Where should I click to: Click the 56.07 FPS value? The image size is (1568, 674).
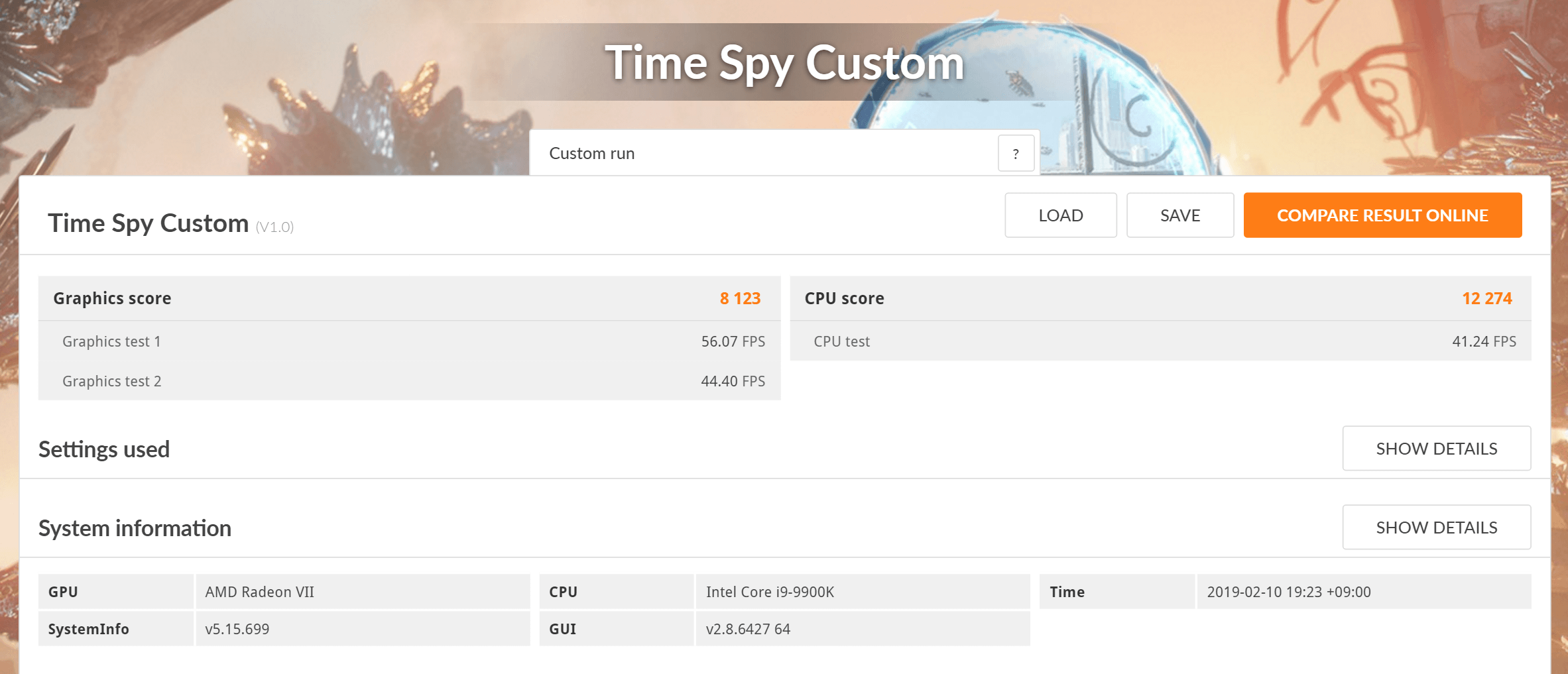point(733,341)
